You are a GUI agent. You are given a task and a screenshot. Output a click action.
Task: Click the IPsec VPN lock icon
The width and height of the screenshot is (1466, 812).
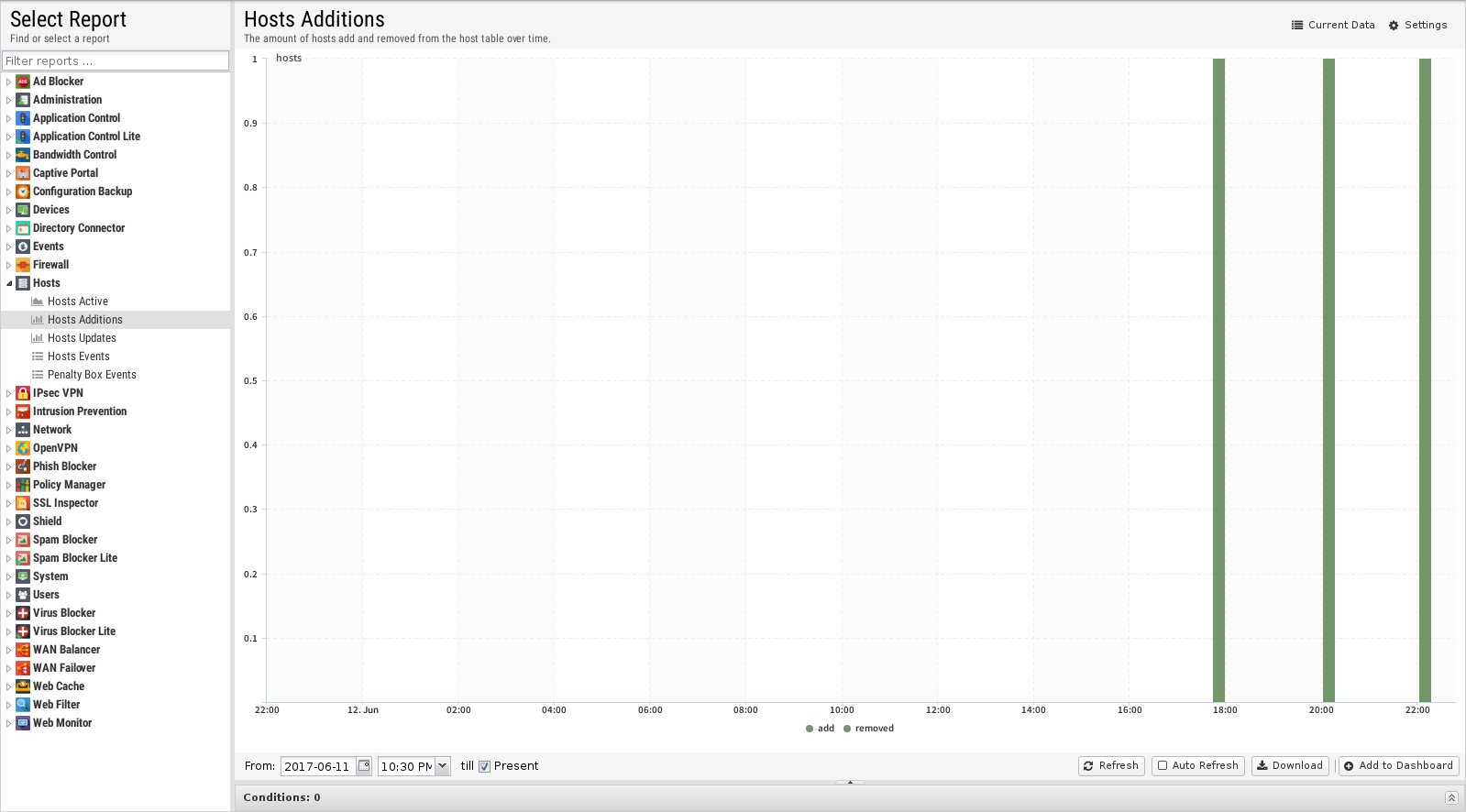click(23, 393)
